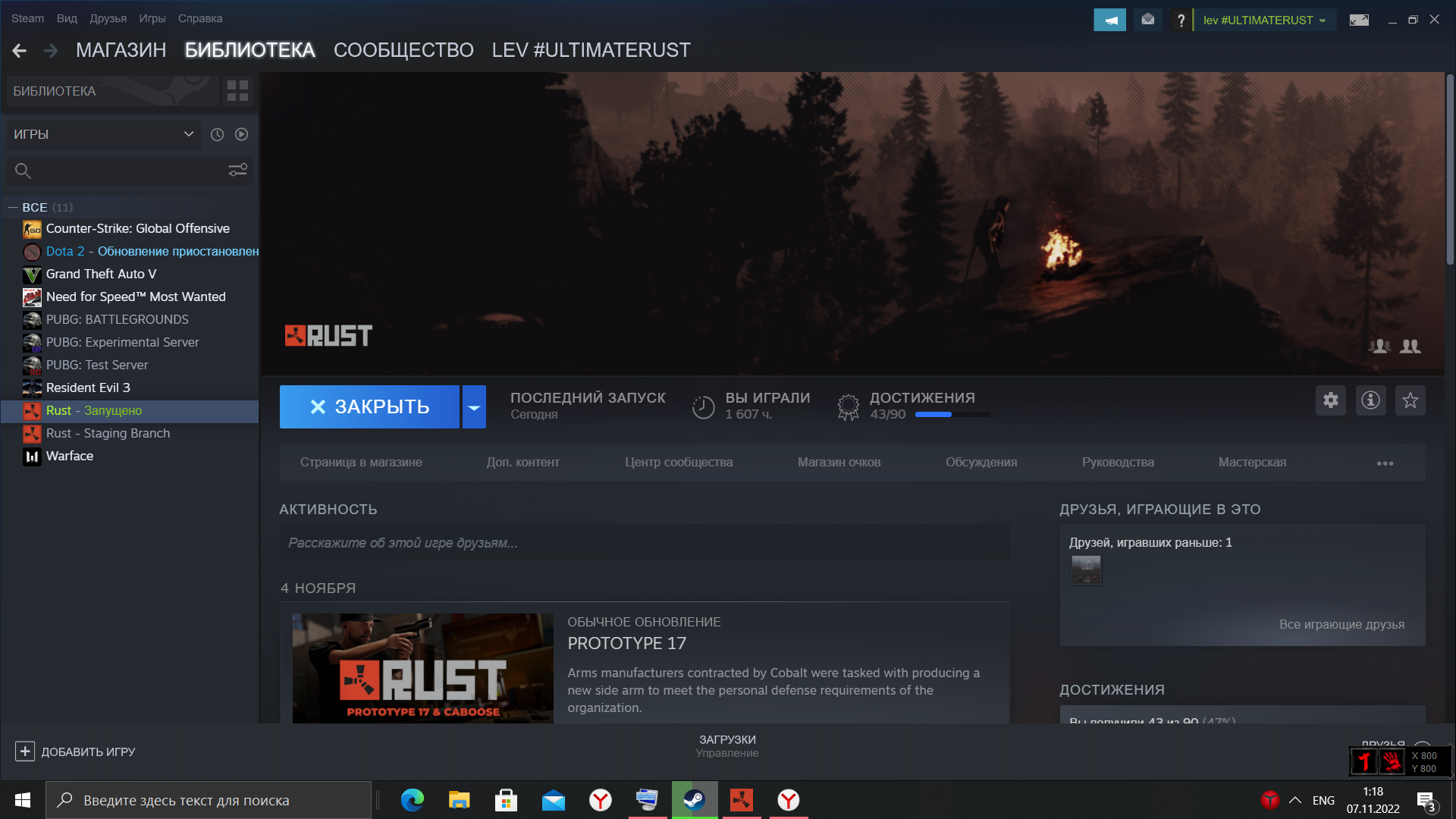
Task: Open Microsoft Store from the taskbar
Action: pyautogui.click(x=507, y=800)
